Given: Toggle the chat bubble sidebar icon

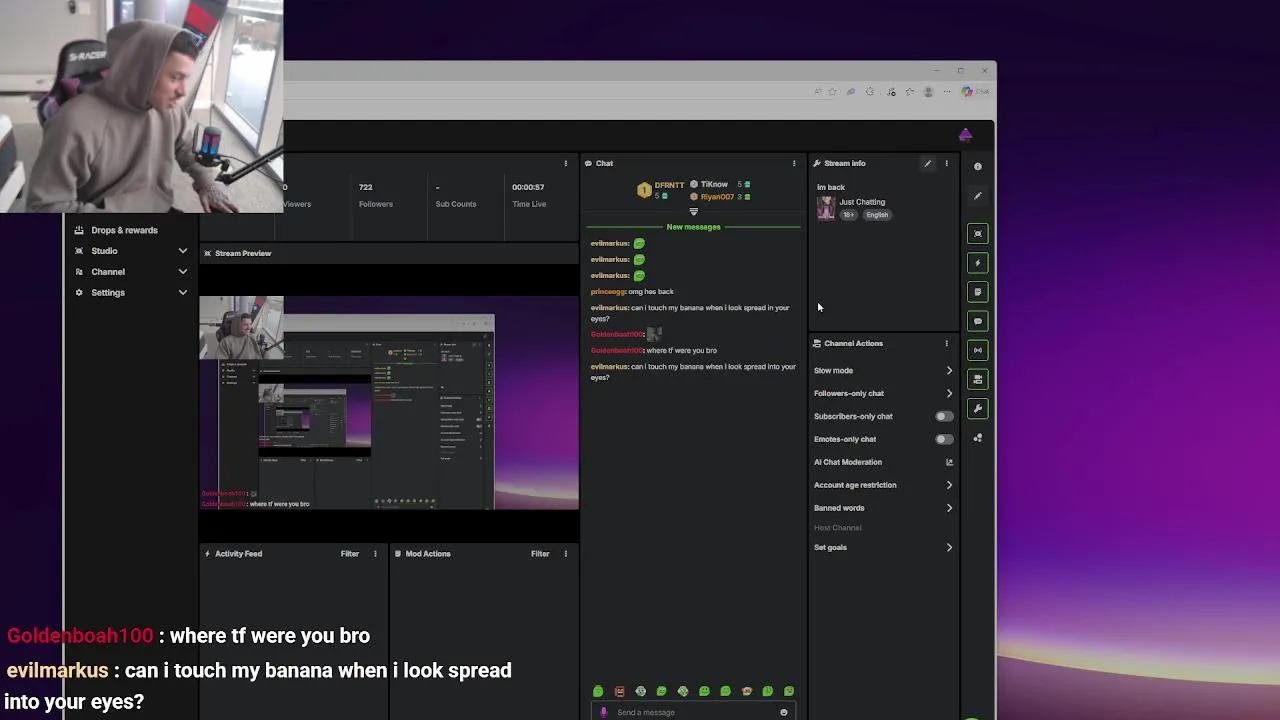Looking at the screenshot, I should coord(978,321).
